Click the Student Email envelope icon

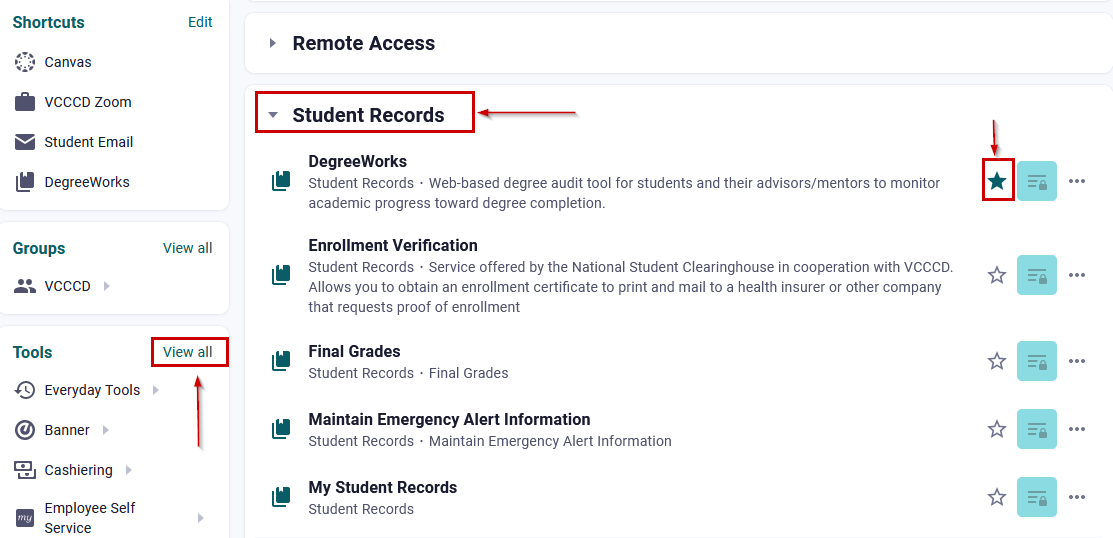pyautogui.click(x=25, y=142)
